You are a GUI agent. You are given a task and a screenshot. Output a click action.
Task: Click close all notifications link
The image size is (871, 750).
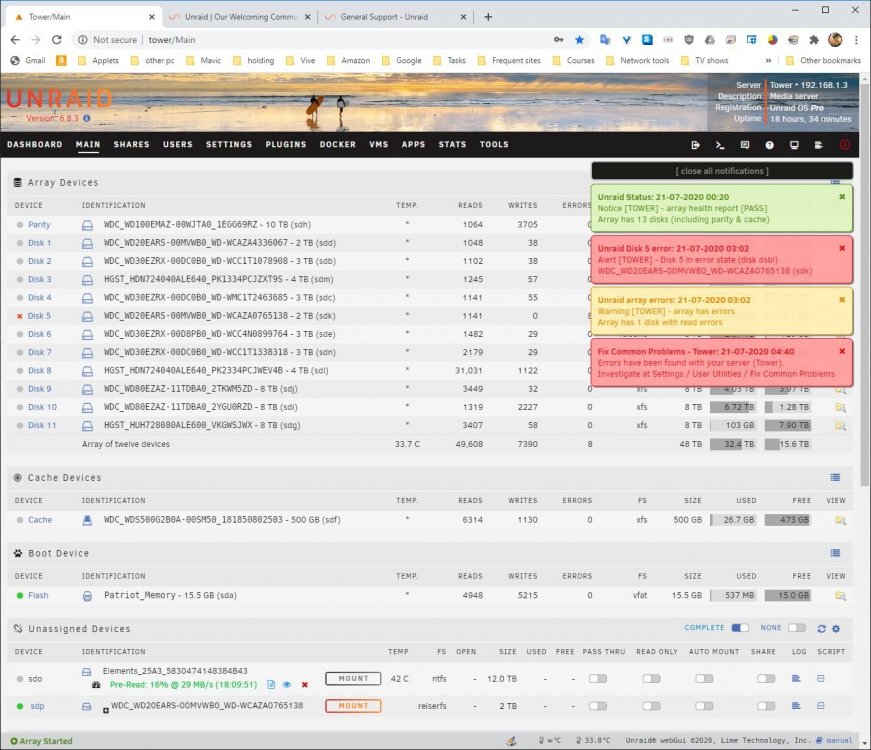pyautogui.click(x=722, y=171)
